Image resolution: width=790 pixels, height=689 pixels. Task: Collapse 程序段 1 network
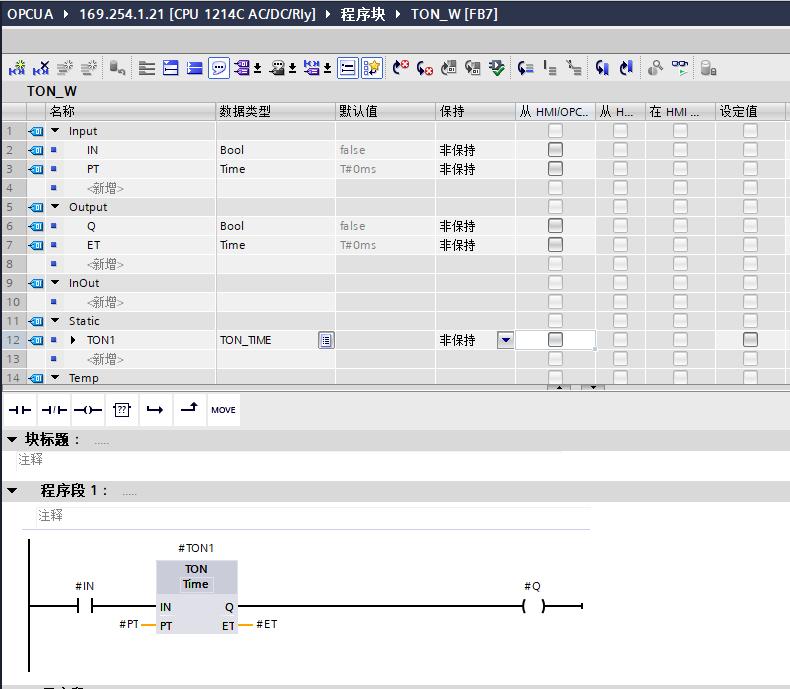tap(12, 491)
